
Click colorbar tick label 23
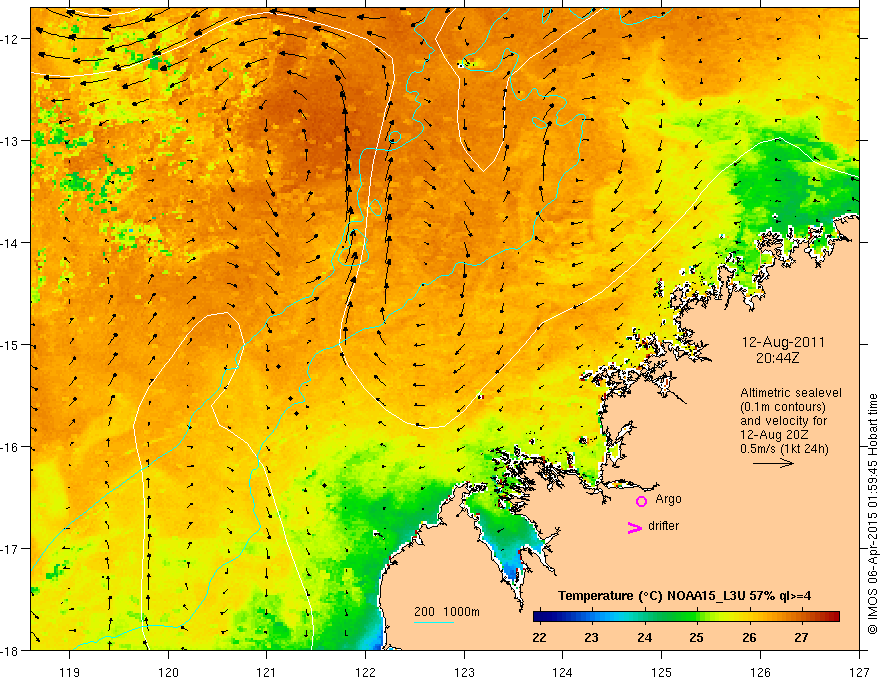(591, 637)
